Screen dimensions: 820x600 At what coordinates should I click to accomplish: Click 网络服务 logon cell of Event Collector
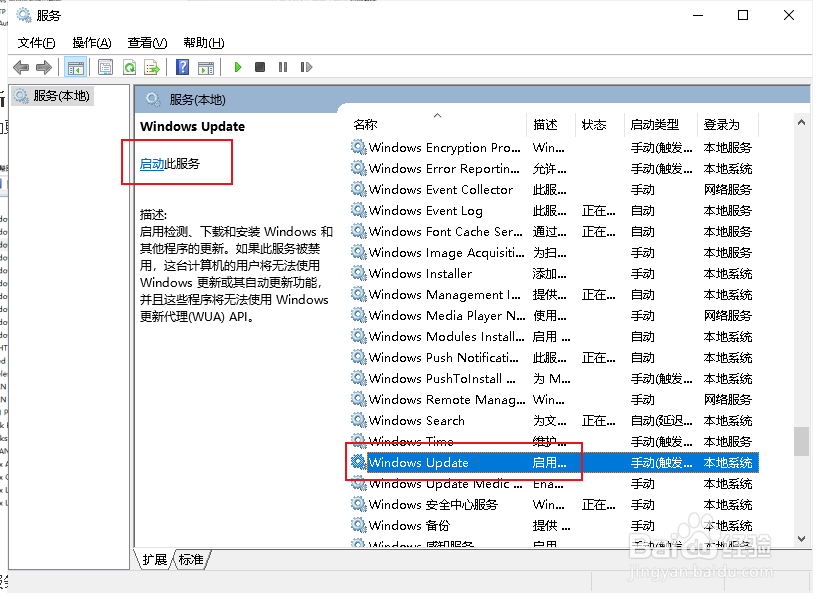727,189
